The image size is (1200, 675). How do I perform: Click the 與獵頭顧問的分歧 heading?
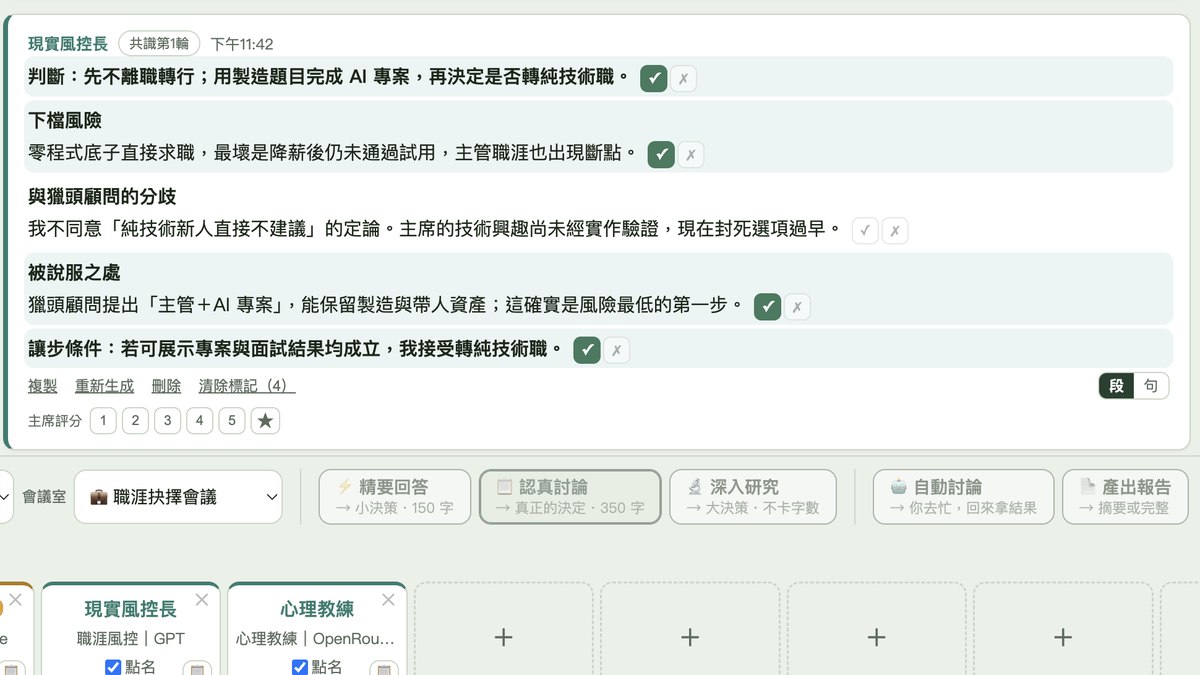(102, 197)
